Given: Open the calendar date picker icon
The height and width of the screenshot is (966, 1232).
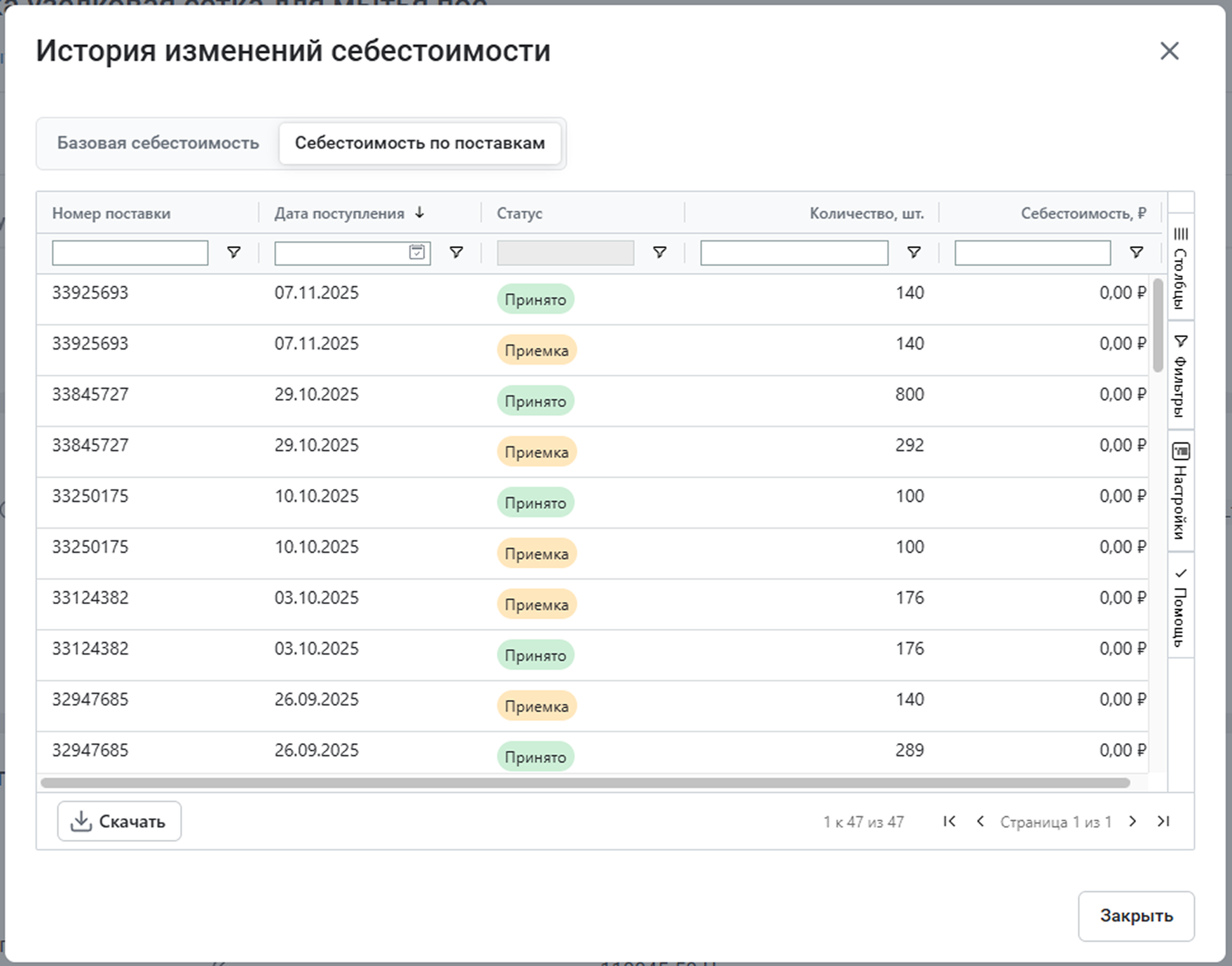Looking at the screenshot, I should click(417, 252).
